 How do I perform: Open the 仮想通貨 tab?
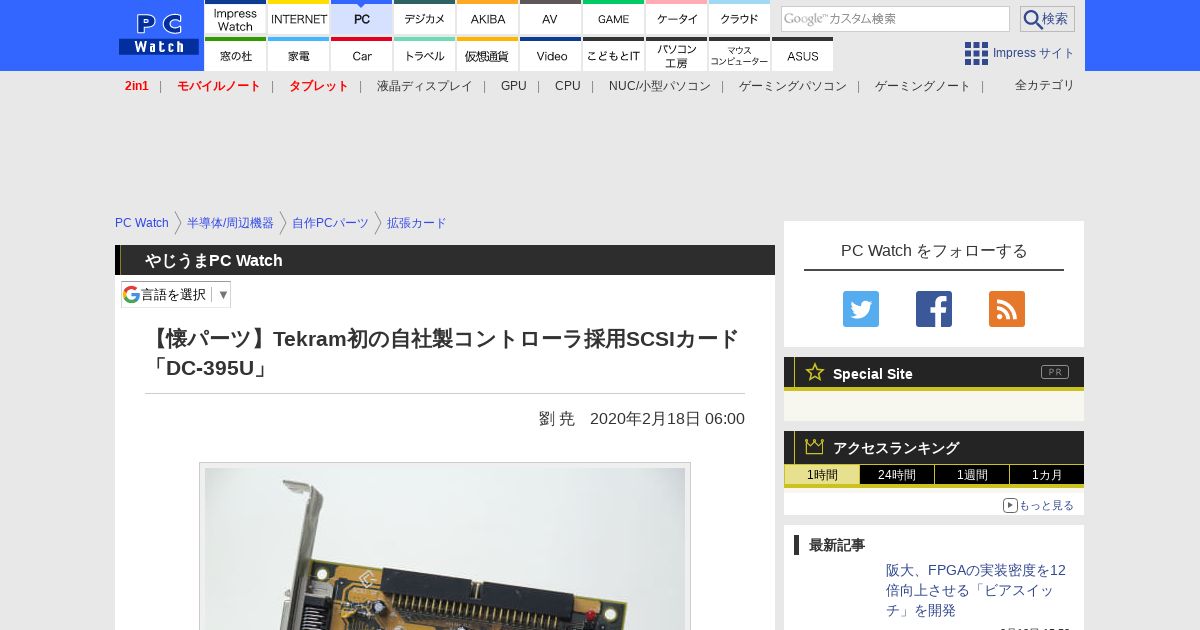(488, 55)
